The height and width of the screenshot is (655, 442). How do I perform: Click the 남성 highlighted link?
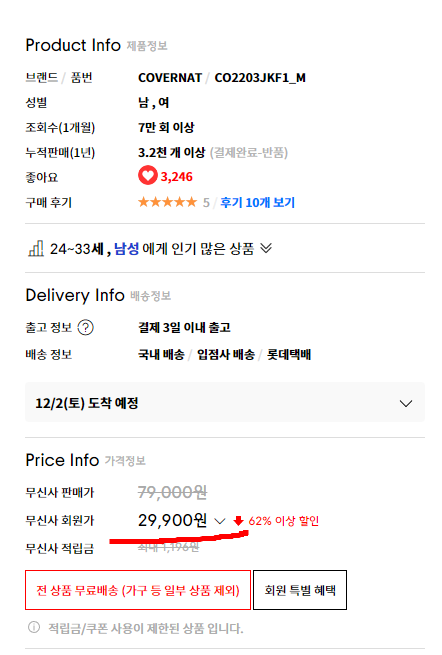[126, 249]
